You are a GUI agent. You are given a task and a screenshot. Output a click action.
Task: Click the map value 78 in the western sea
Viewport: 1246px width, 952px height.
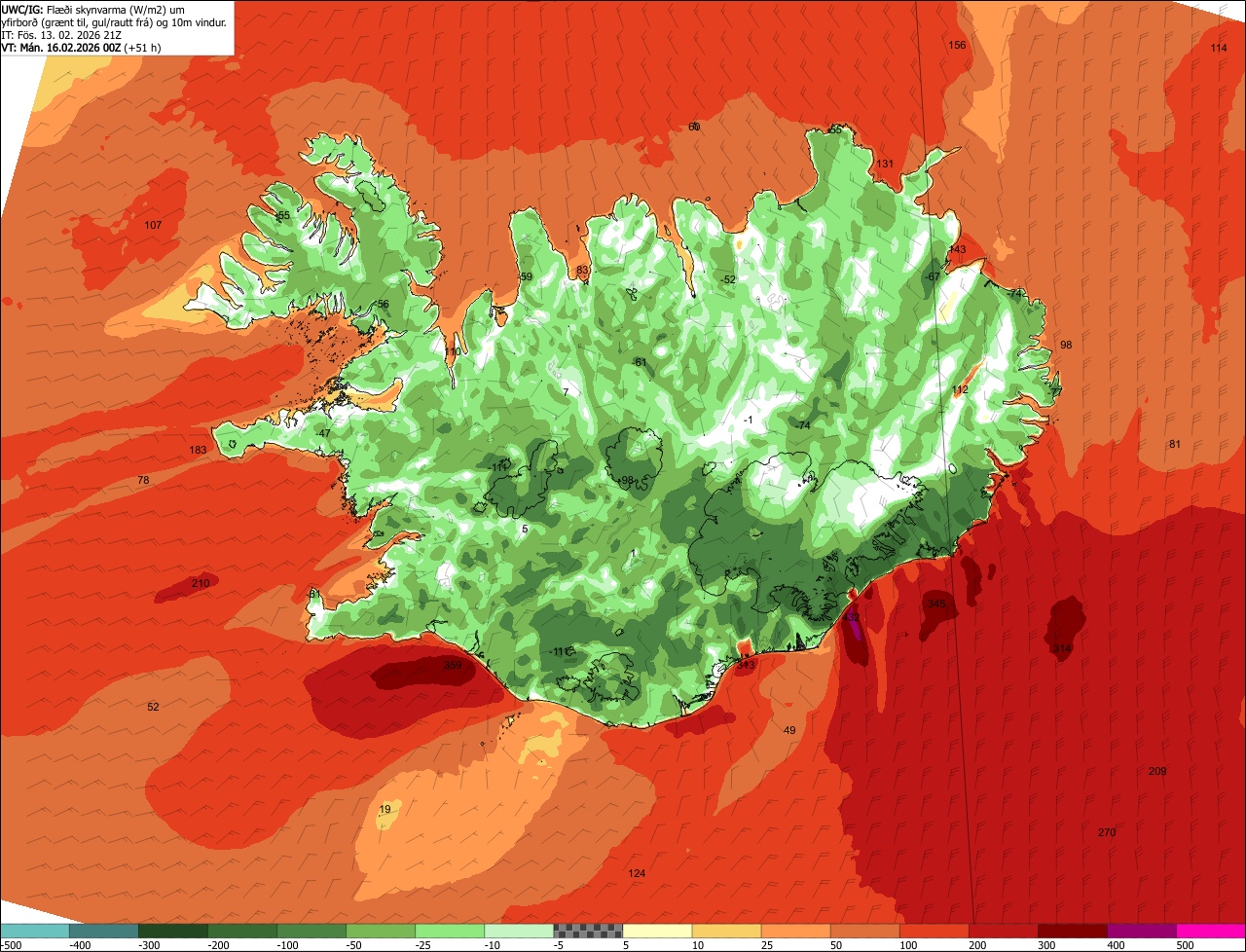[x=143, y=481]
